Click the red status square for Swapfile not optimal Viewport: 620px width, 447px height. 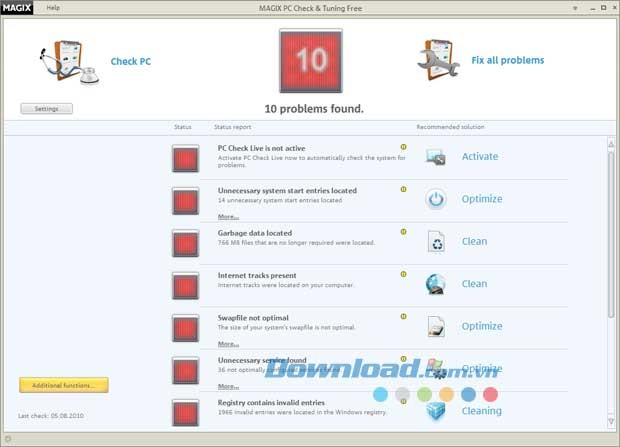[x=185, y=328]
